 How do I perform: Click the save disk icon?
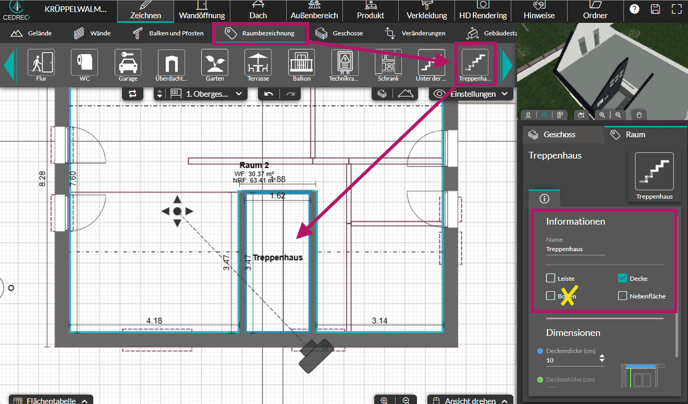655,9
